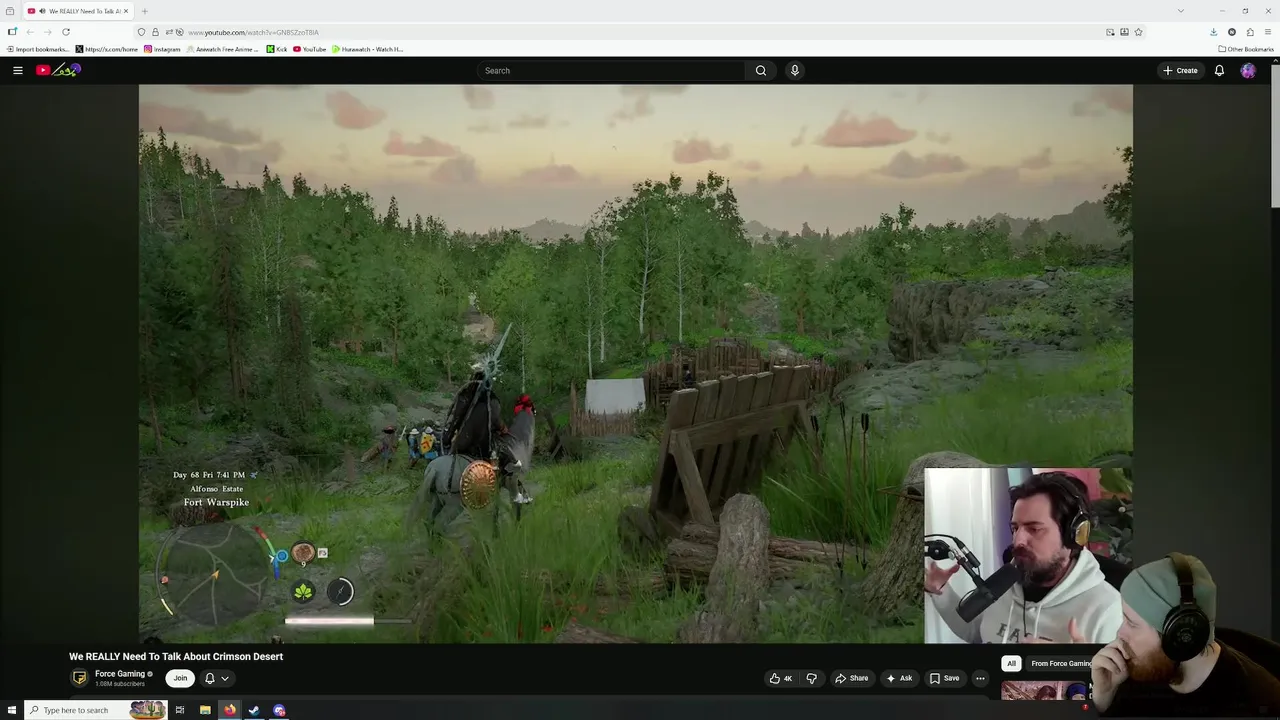
Task: Open the Windows Start menu
Action: (12, 710)
